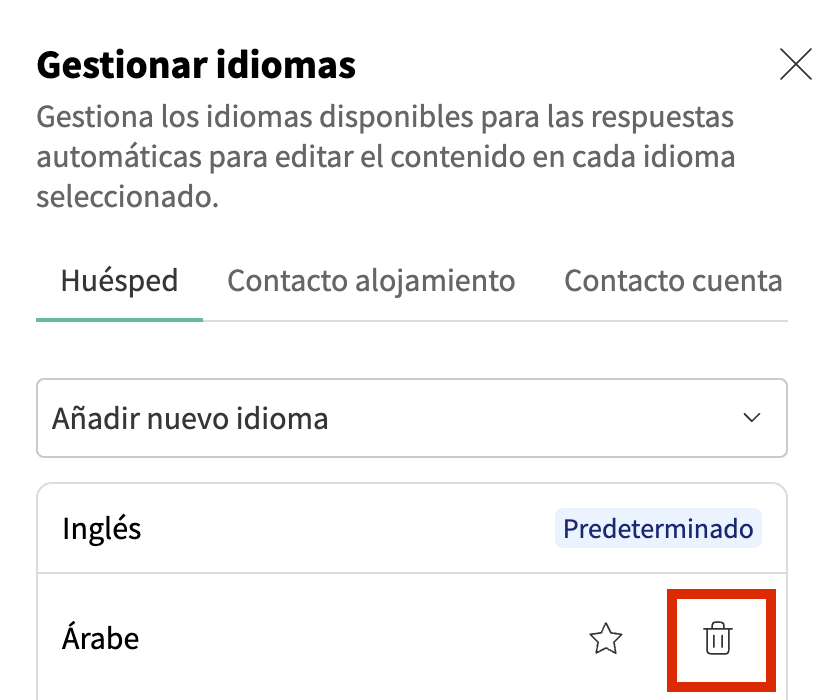Close the Gestionar idiomas dialog

[795, 65]
